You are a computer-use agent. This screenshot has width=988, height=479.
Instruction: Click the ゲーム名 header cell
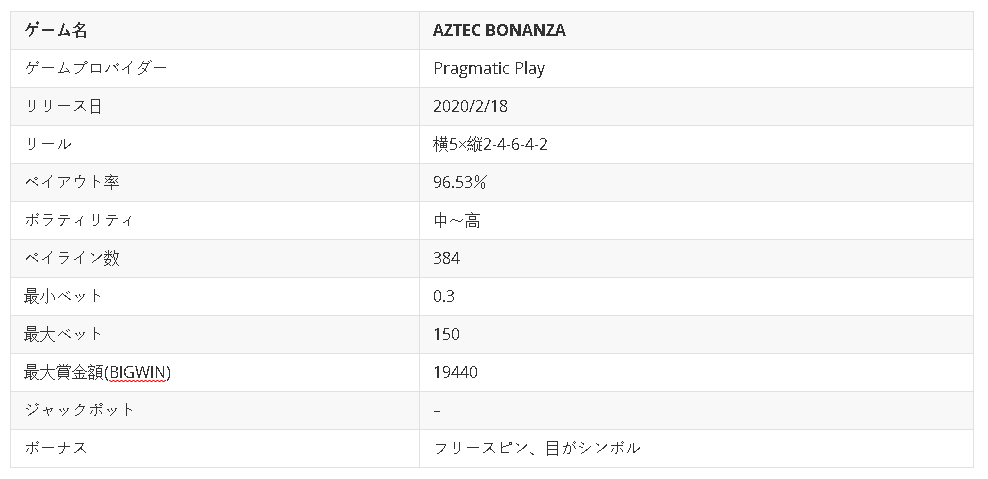(x=56, y=30)
